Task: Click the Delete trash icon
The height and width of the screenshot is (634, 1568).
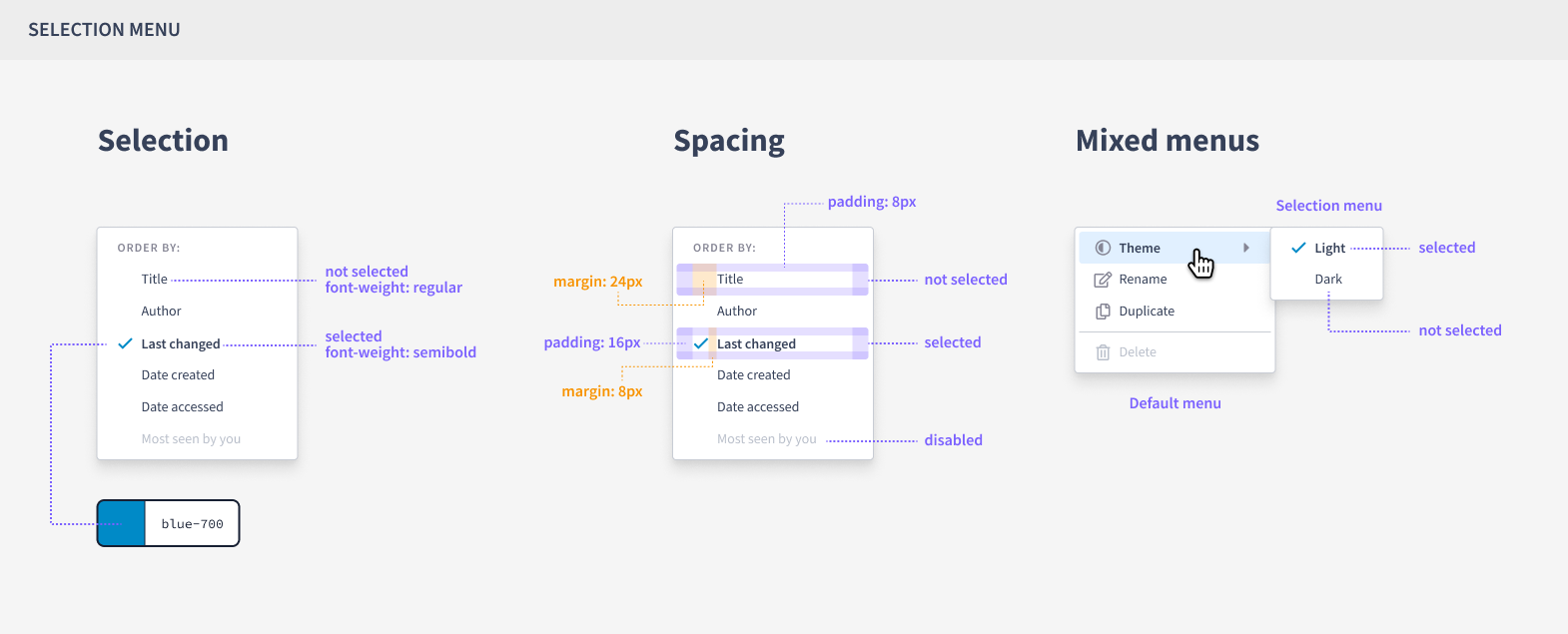Action: pos(1103,352)
